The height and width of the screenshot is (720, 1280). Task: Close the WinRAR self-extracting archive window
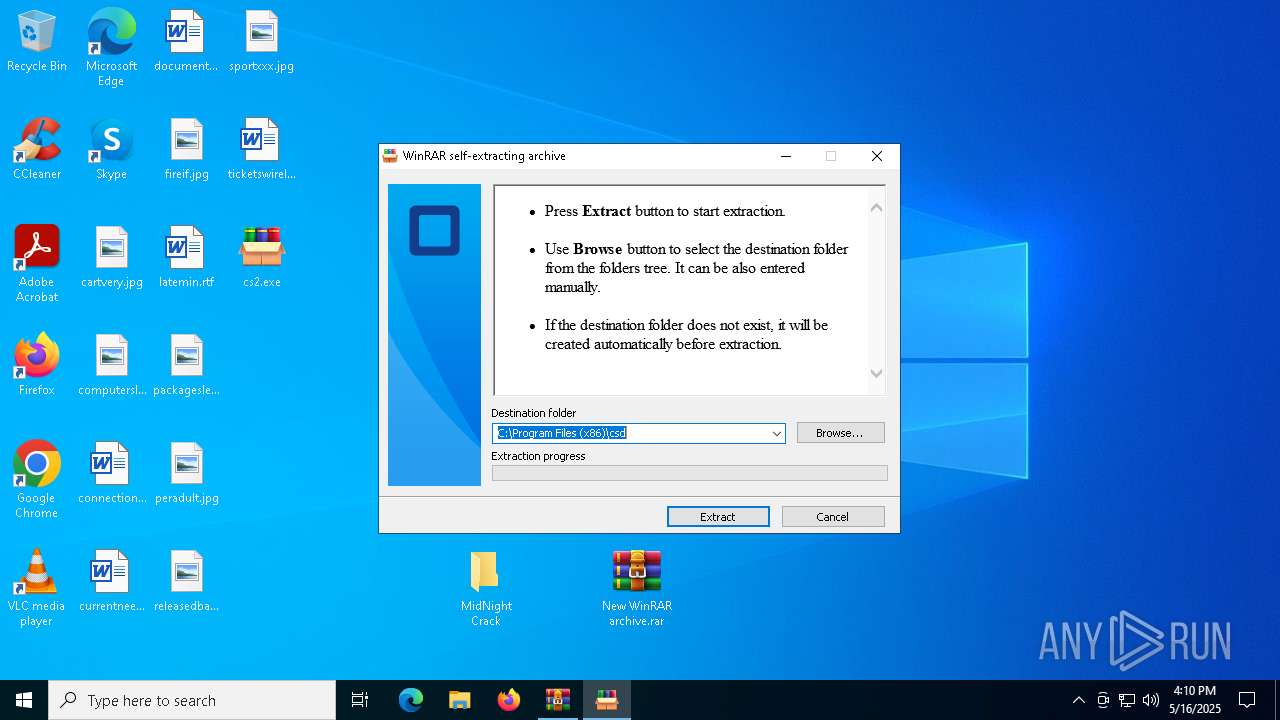click(x=877, y=156)
